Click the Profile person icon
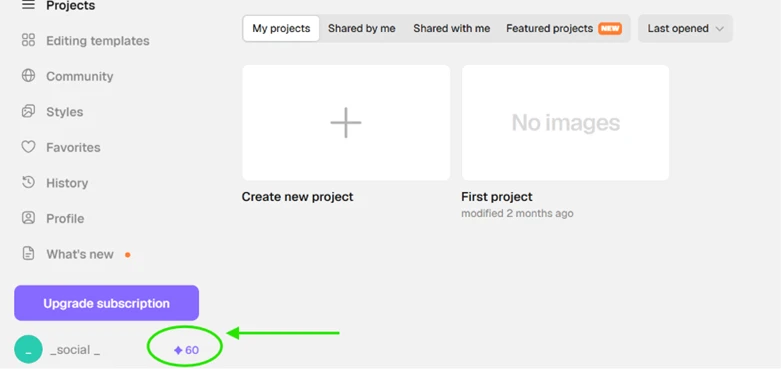The width and height of the screenshot is (781, 369). coord(28,218)
